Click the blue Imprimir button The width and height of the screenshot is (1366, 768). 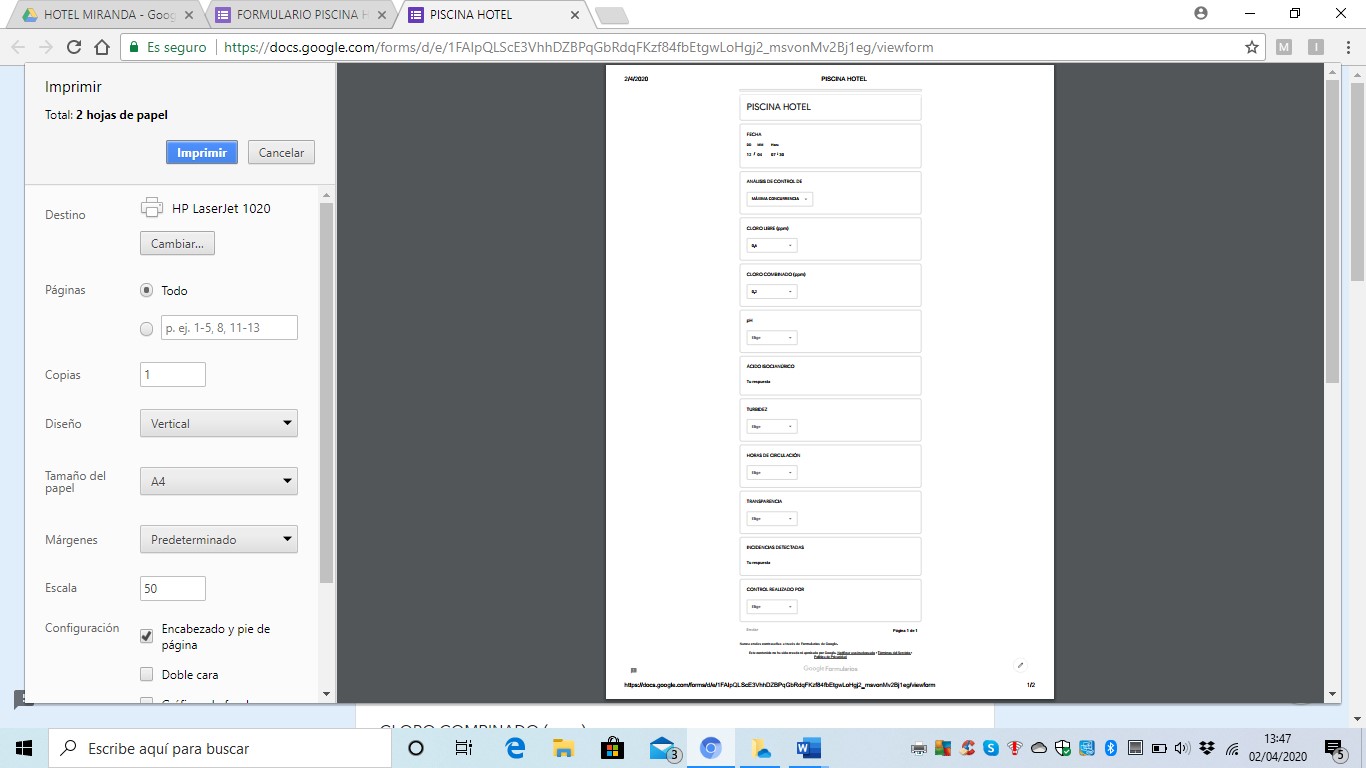(x=201, y=153)
